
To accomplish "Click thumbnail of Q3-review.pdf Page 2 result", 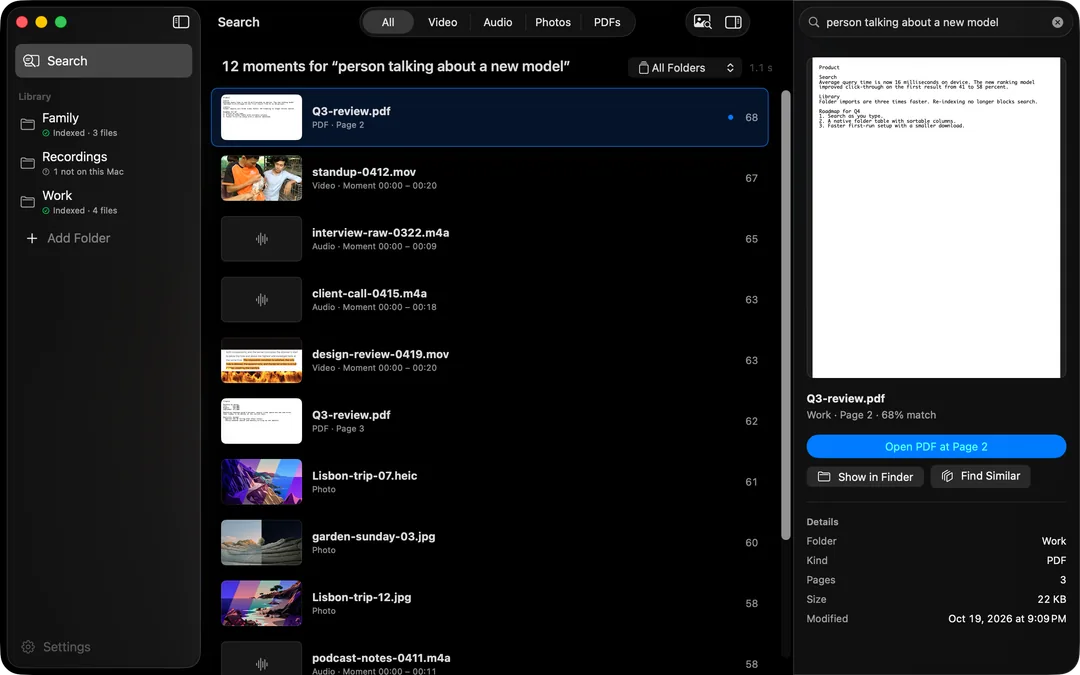I will click(261, 117).
